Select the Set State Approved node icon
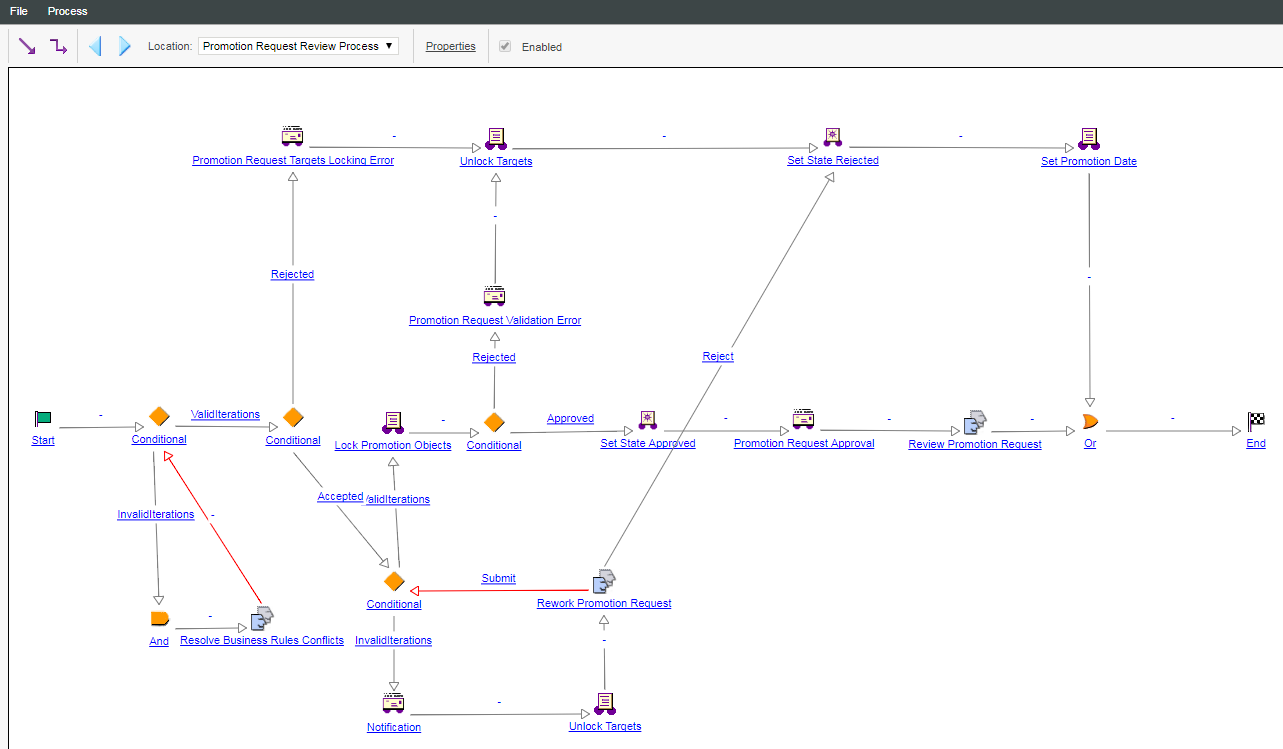This screenshot has width=1283, height=749. 648,421
